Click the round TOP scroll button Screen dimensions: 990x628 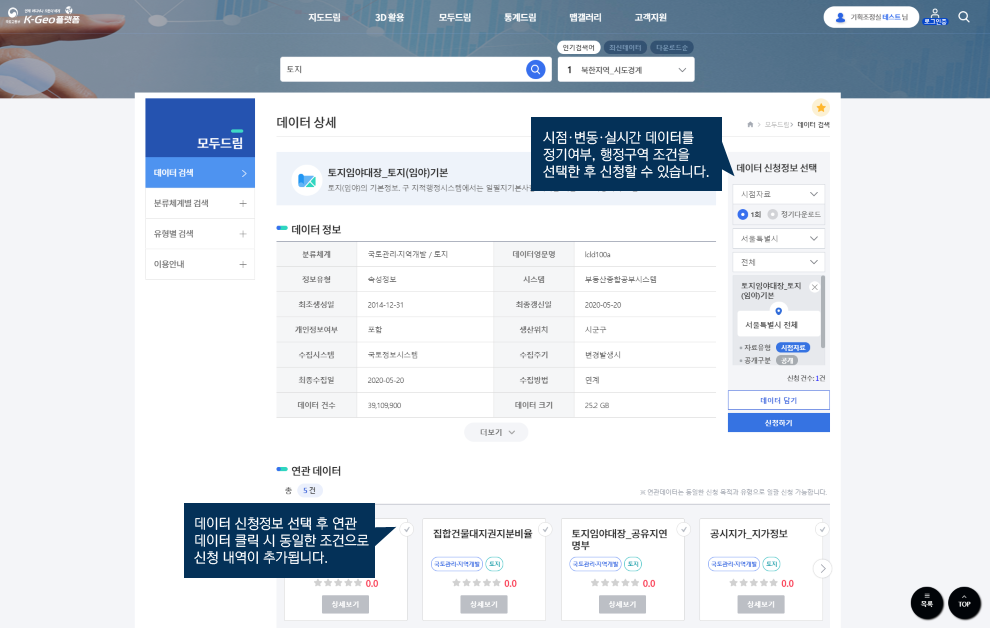964,602
